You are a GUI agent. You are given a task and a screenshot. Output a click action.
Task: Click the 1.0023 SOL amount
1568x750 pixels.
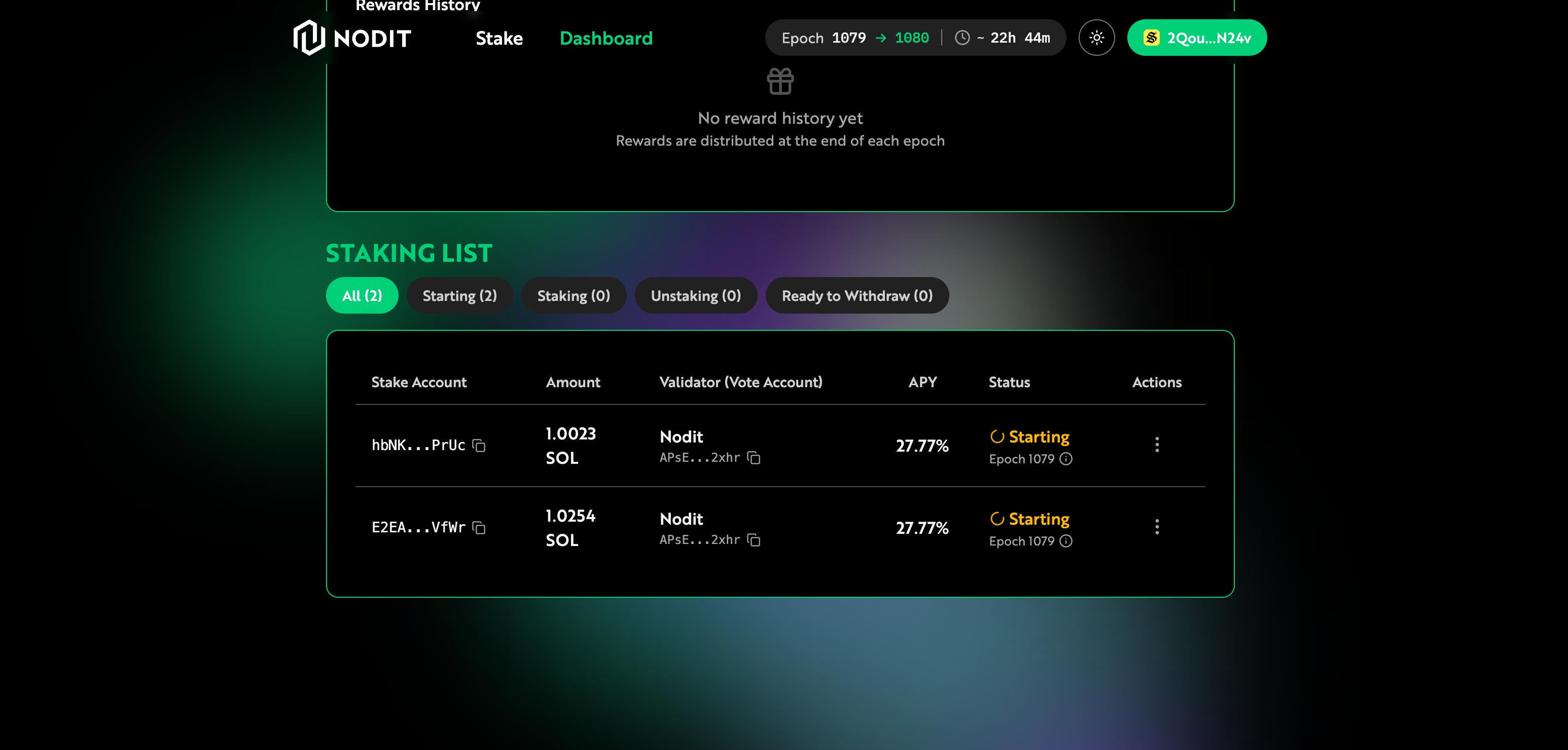tap(571, 446)
